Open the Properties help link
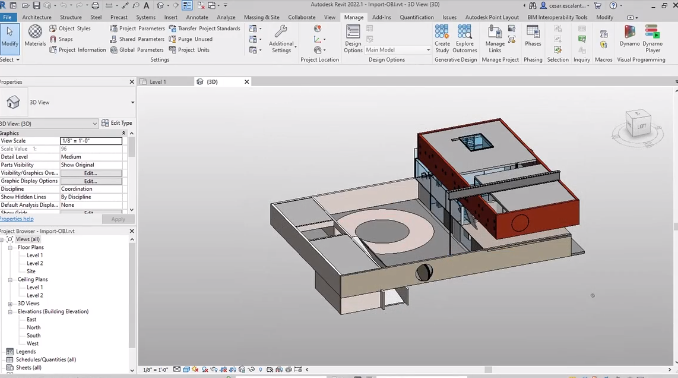Image resolution: width=678 pixels, height=378 pixels. [x=17, y=219]
